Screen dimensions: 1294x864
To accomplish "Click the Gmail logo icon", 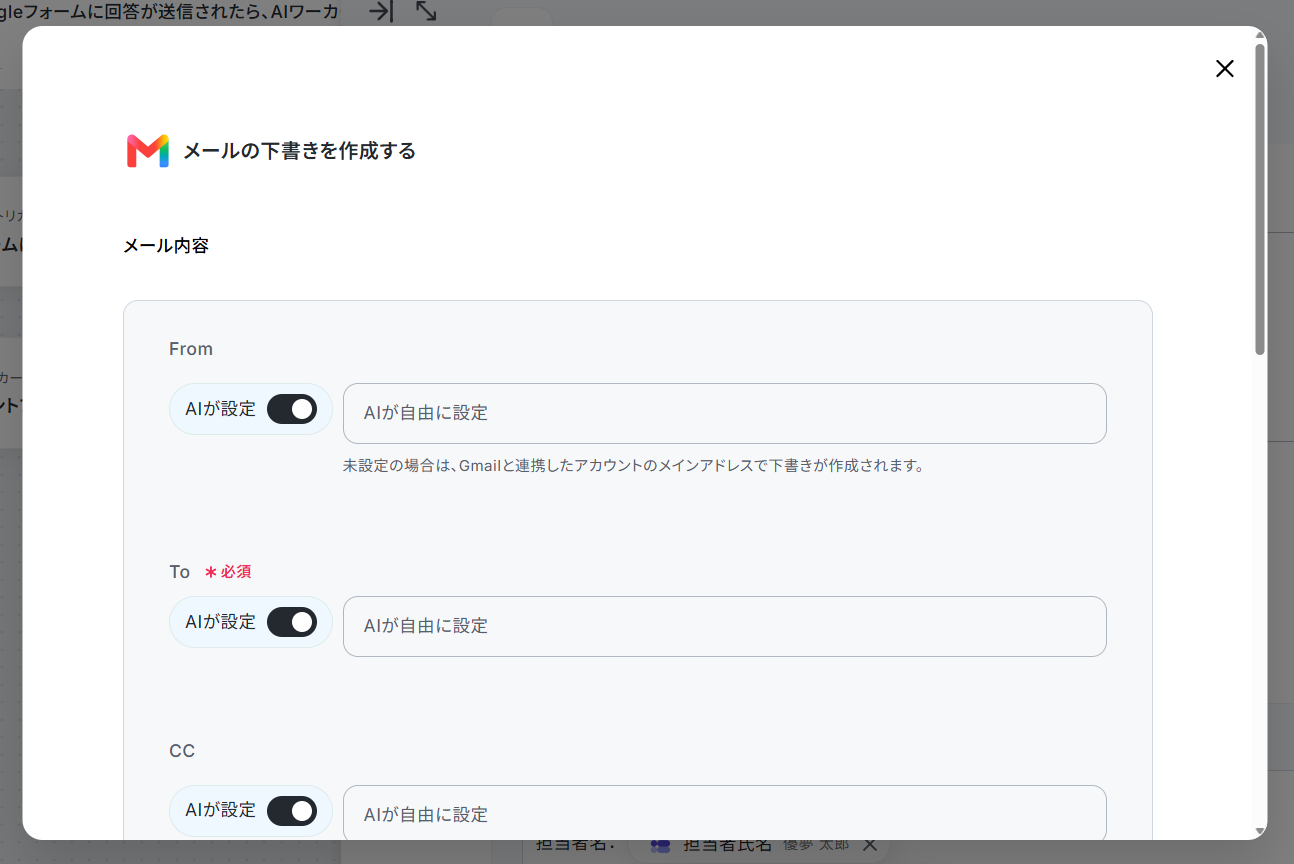I will click(148, 151).
